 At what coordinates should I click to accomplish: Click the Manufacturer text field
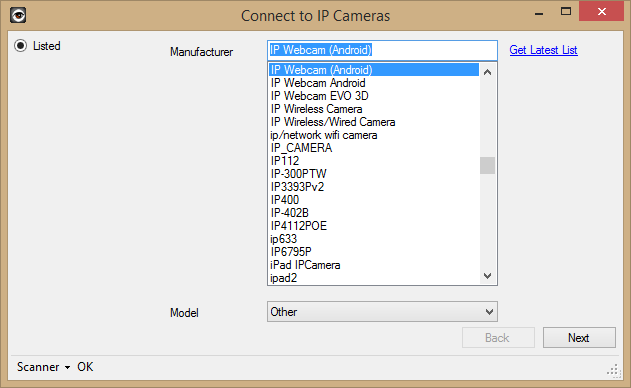coord(382,50)
